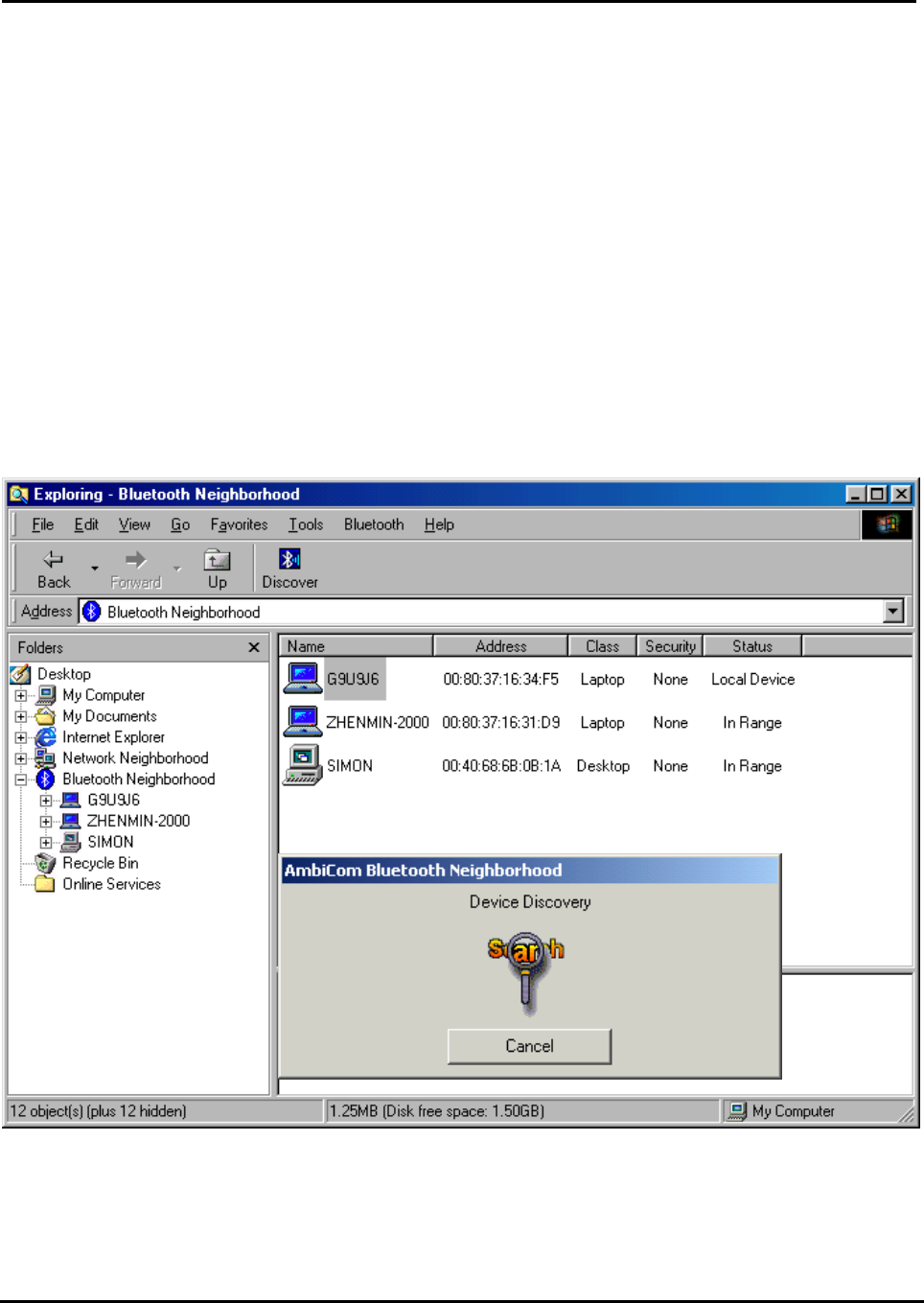Screen dimensions: 924x1303
Task: Open the Address bar dropdown
Action: (x=893, y=611)
